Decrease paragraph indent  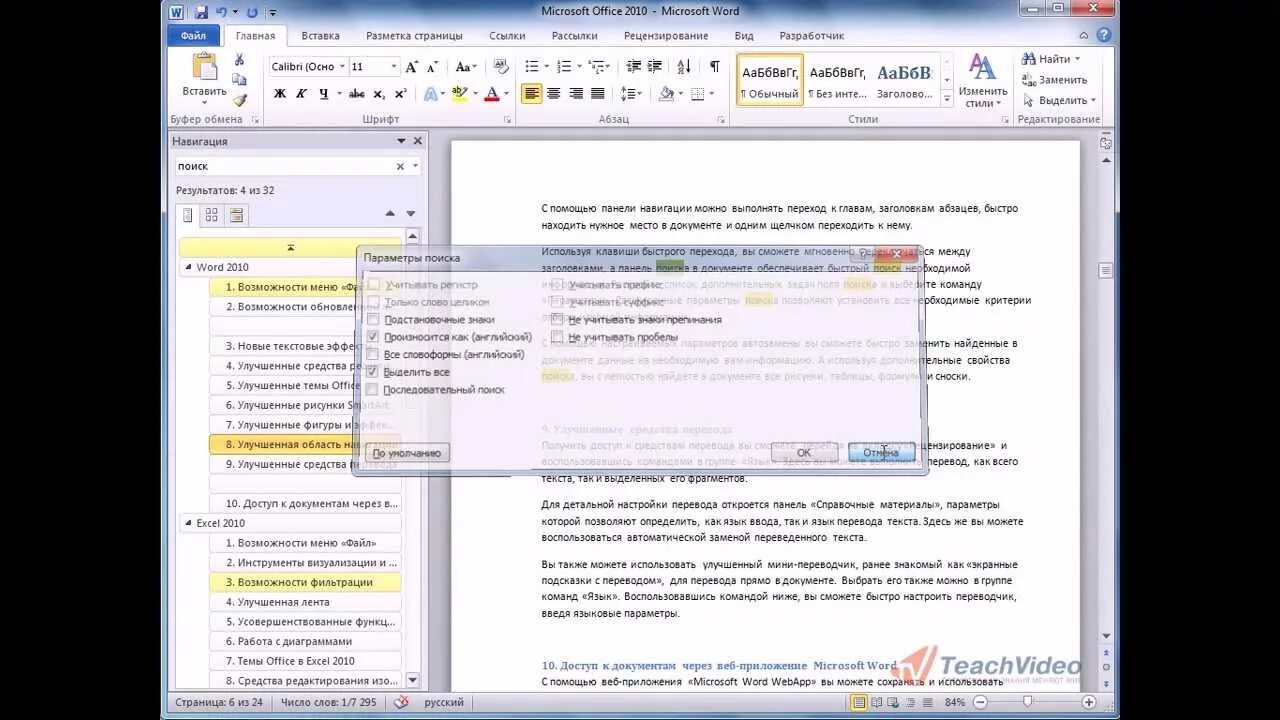pos(633,67)
